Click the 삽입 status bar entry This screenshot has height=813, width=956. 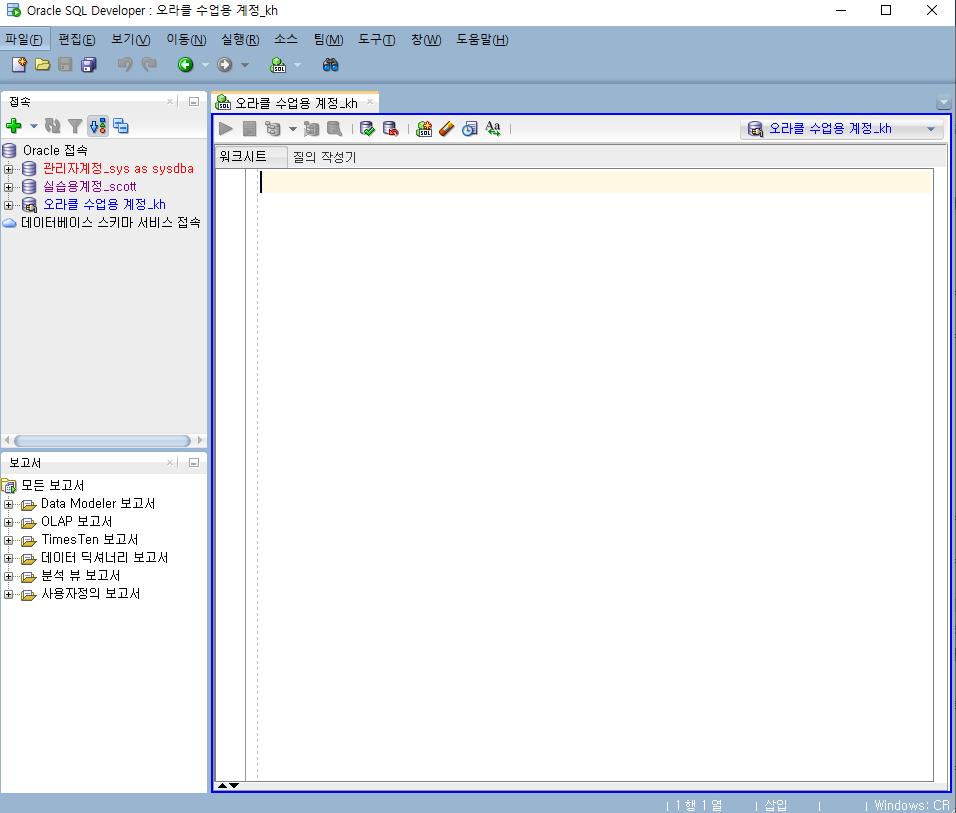pyautogui.click(x=776, y=805)
